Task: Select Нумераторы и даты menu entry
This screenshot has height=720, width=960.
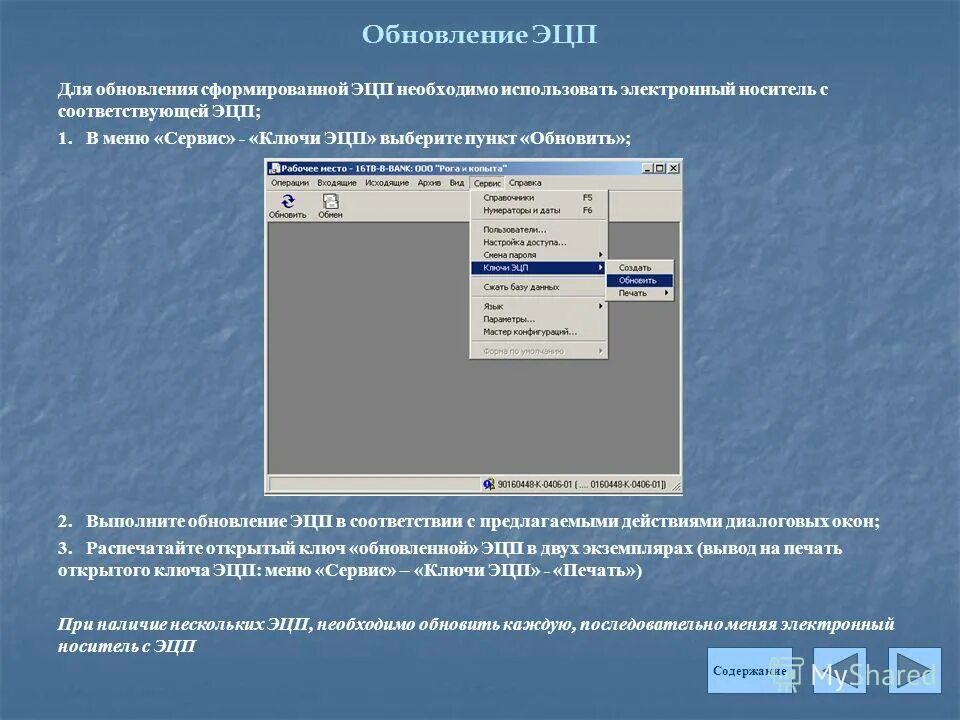Action: coord(539,210)
